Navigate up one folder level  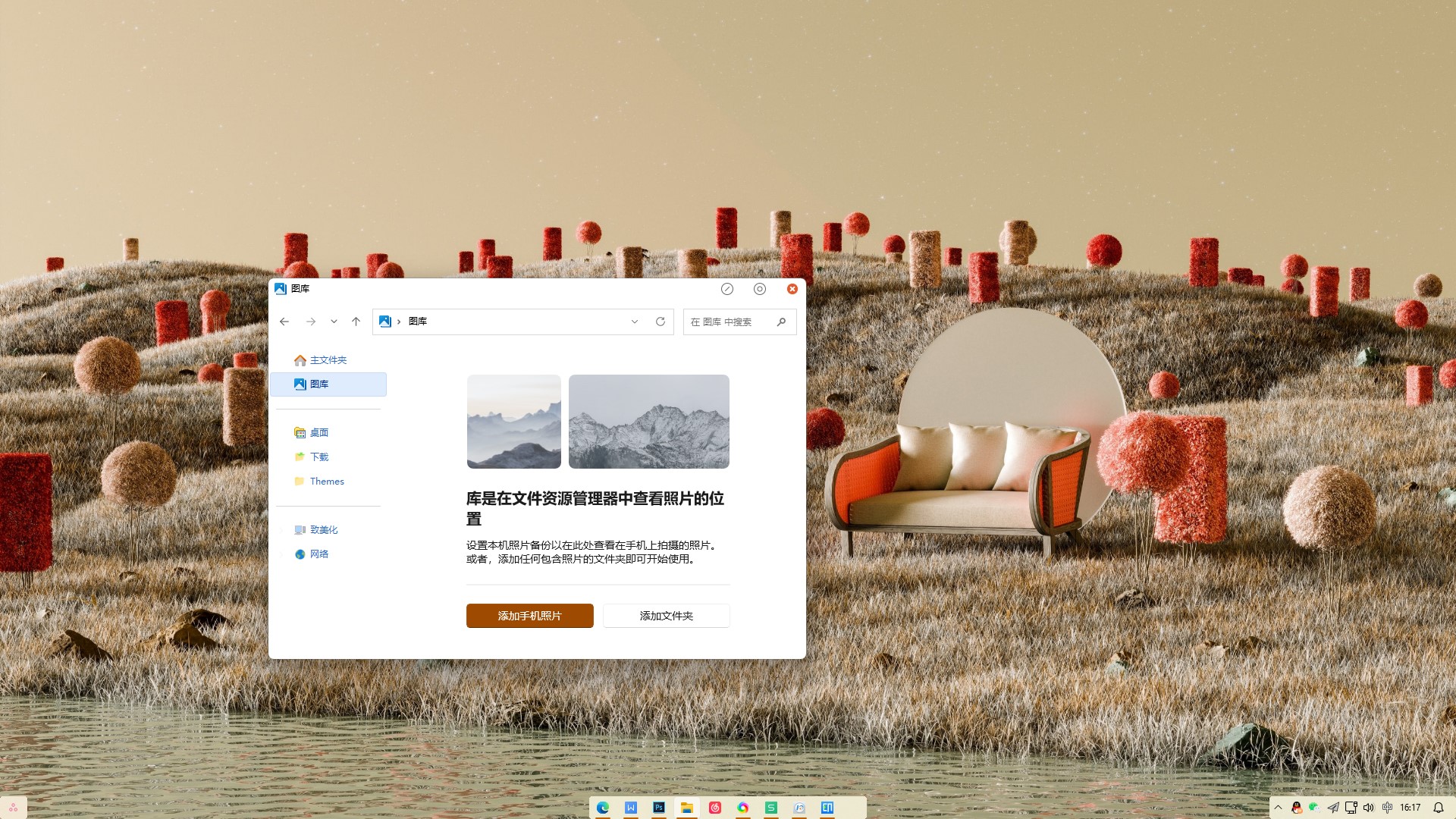coord(356,322)
